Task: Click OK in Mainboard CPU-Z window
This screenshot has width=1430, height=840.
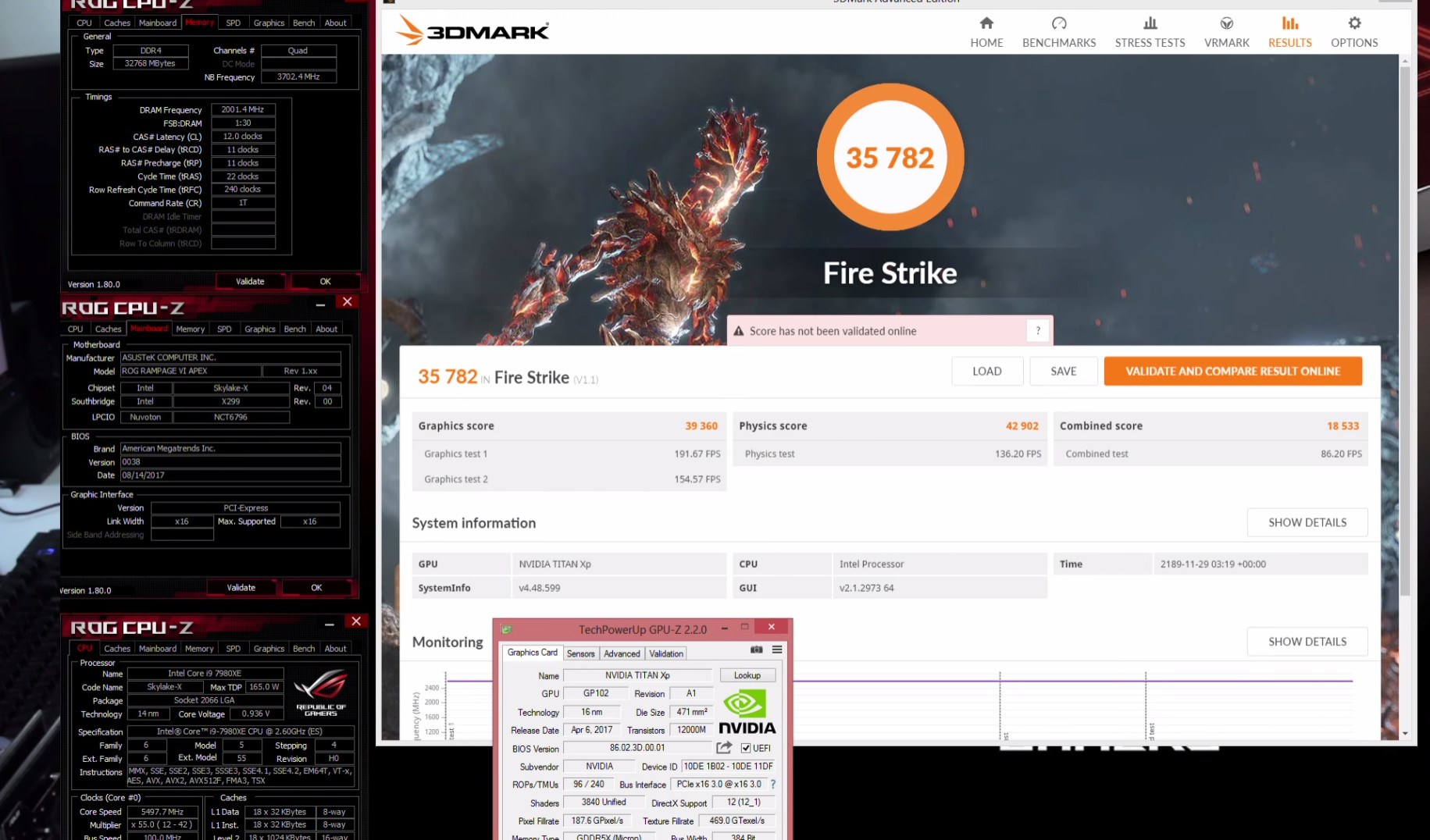Action: click(316, 587)
